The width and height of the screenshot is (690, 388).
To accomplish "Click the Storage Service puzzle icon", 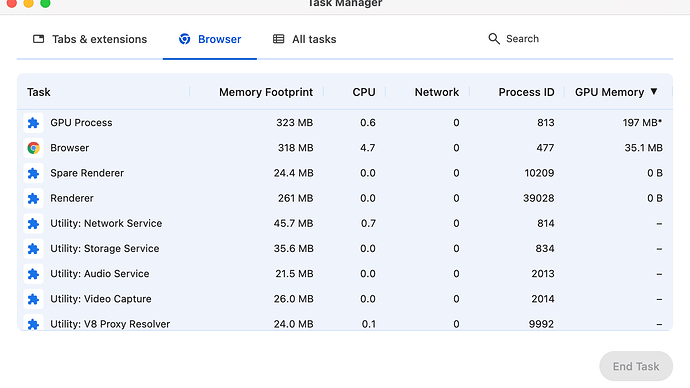I will pyautogui.click(x=33, y=249).
